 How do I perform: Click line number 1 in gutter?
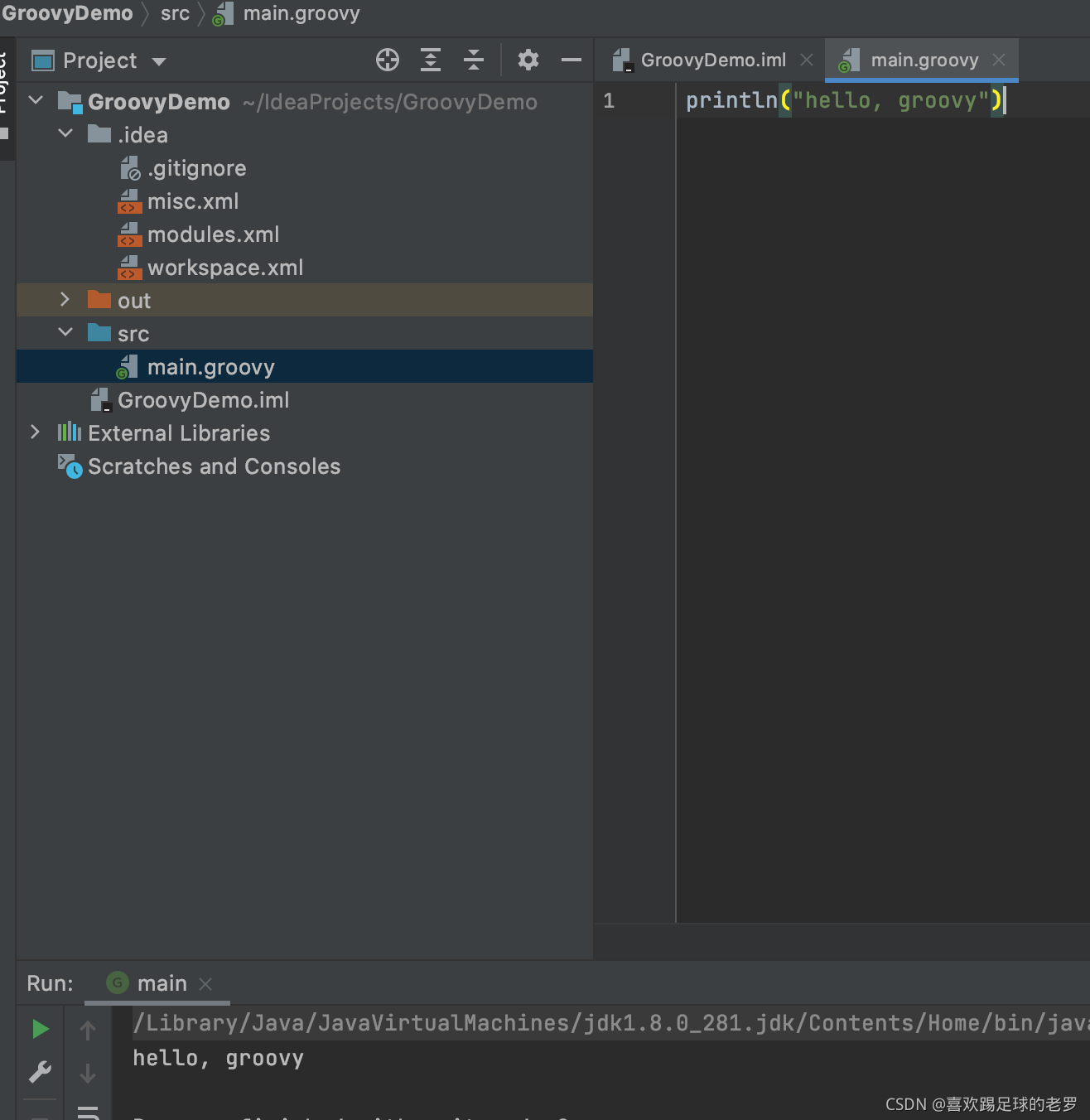(609, 101)
